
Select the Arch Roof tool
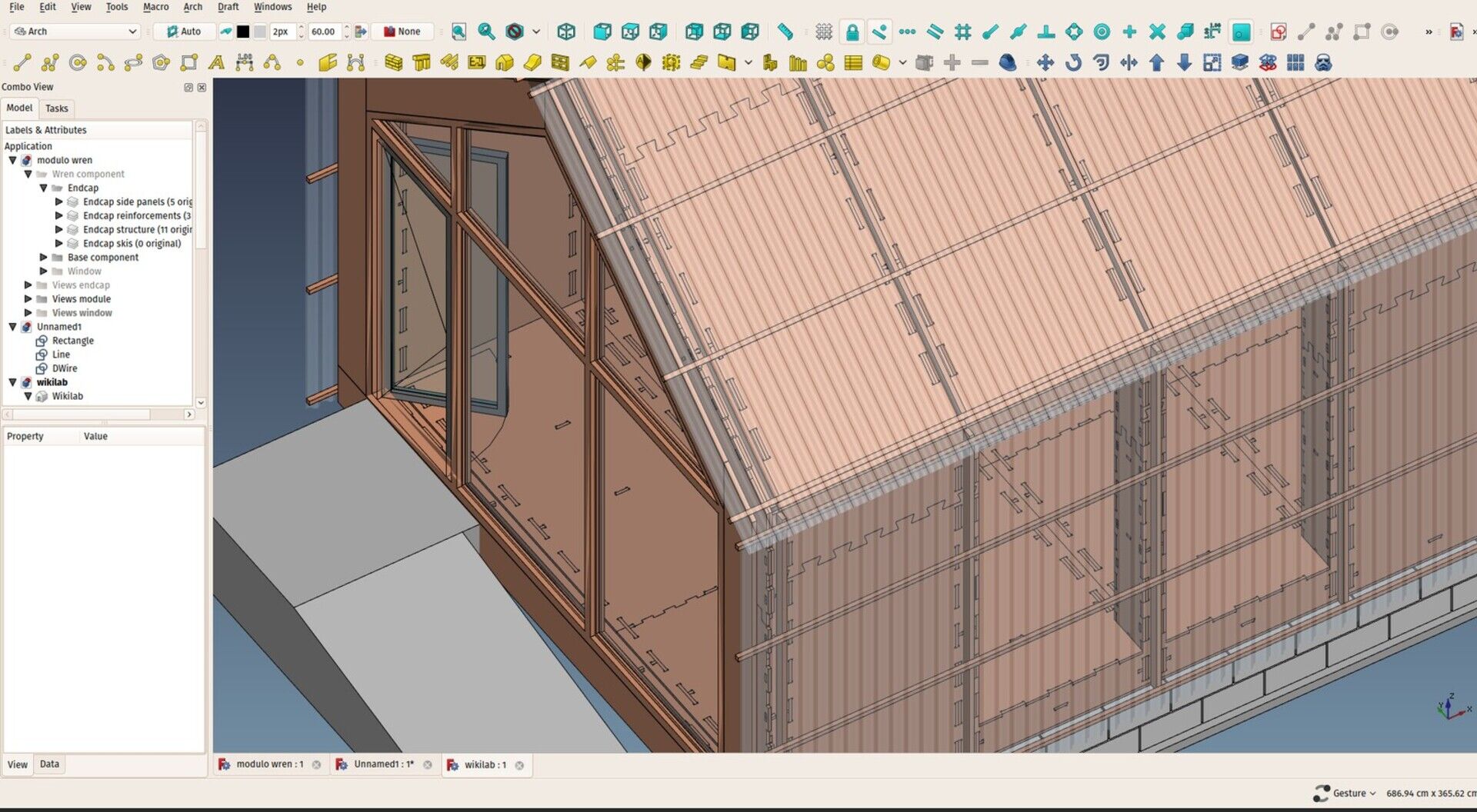[588, 63]
